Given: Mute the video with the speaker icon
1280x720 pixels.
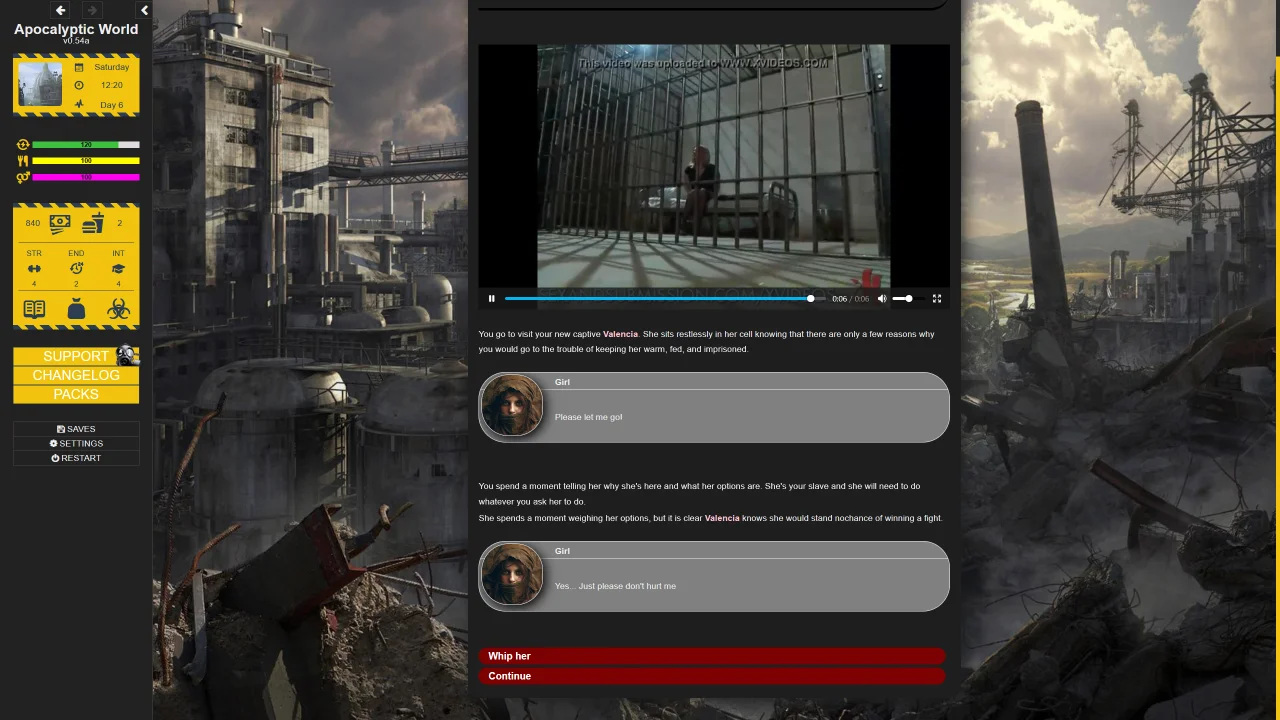Looking at the screenshot, I should [x=882, y=298].
